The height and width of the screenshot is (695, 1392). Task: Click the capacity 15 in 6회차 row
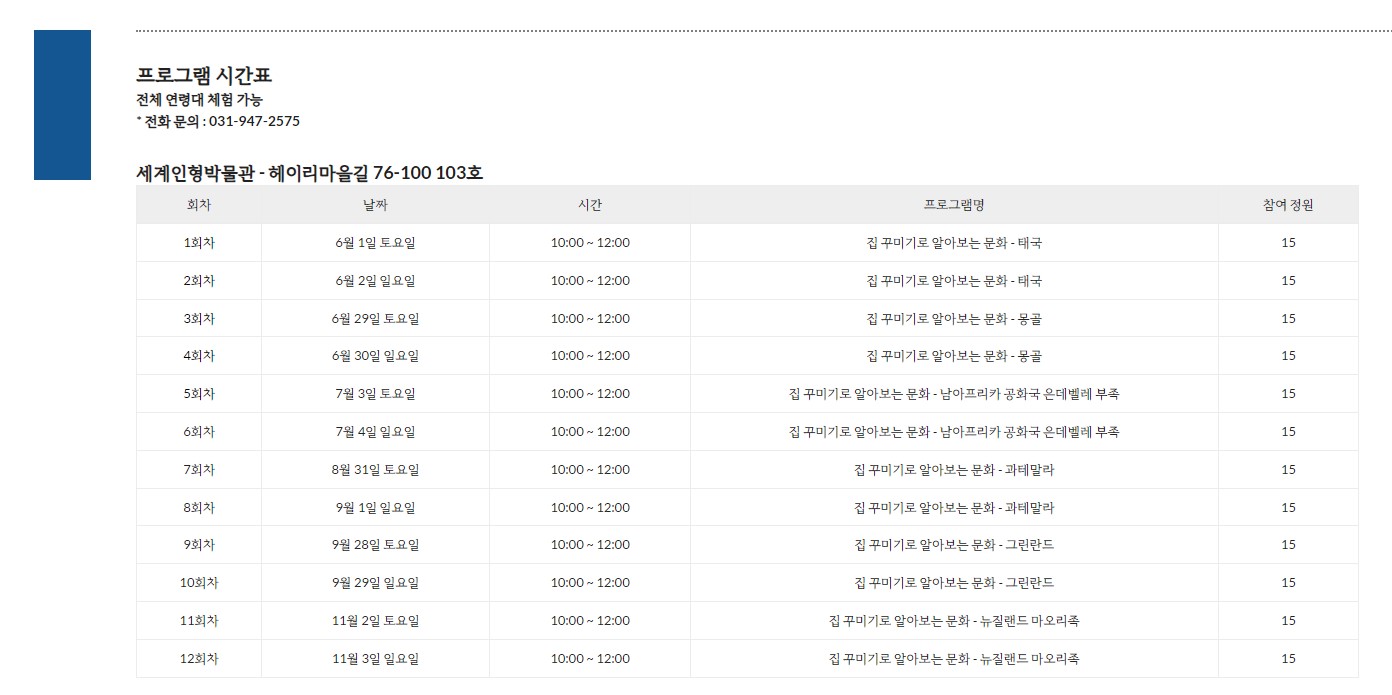tap(1288, 432)
